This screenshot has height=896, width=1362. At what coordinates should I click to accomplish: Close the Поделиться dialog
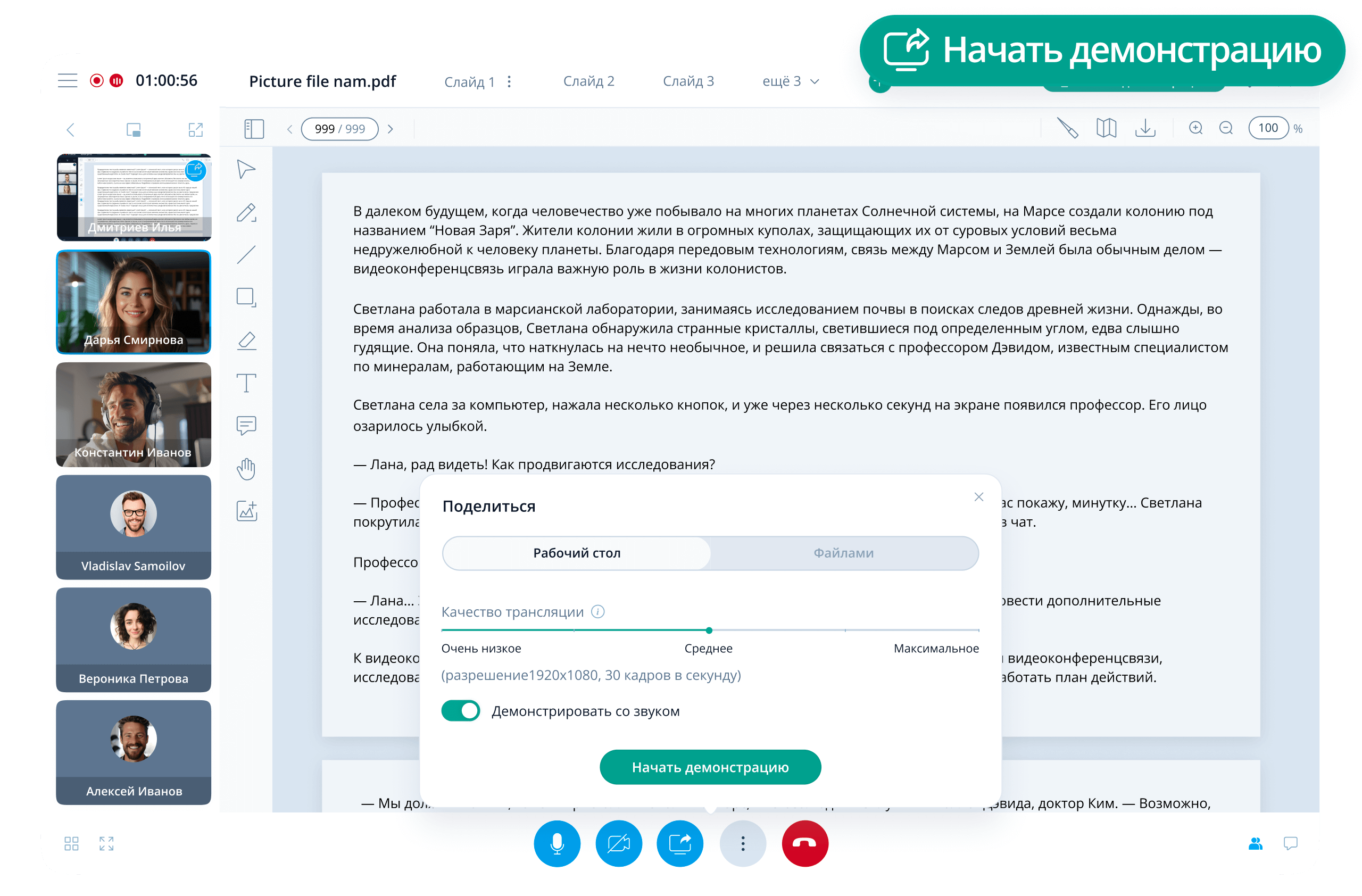pos(978,496)
